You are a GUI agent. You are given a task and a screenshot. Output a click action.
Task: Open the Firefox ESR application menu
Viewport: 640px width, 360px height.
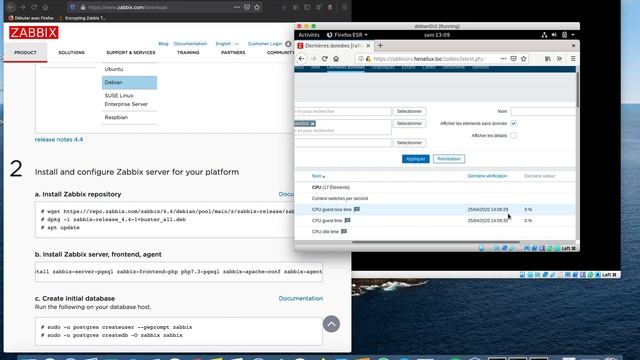(347, 35)
